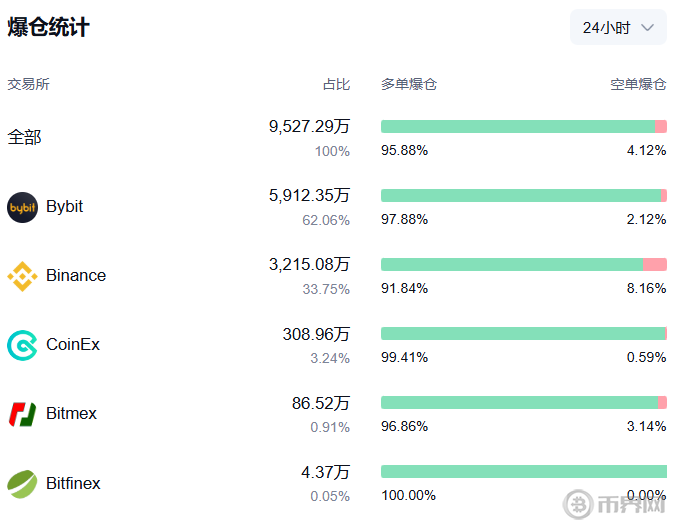The image size is (676, 532).
Task: Click the 全部 row label
Action: click(25, 138)
